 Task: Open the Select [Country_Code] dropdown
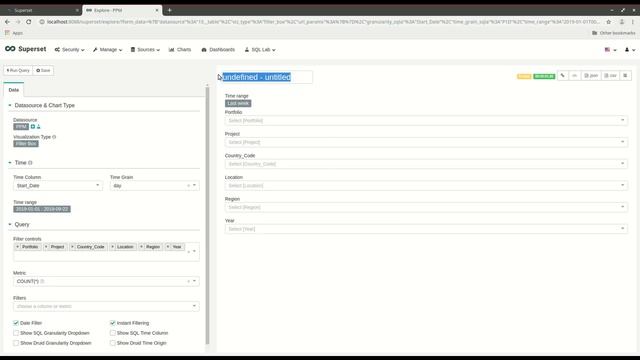coord(426,164)
